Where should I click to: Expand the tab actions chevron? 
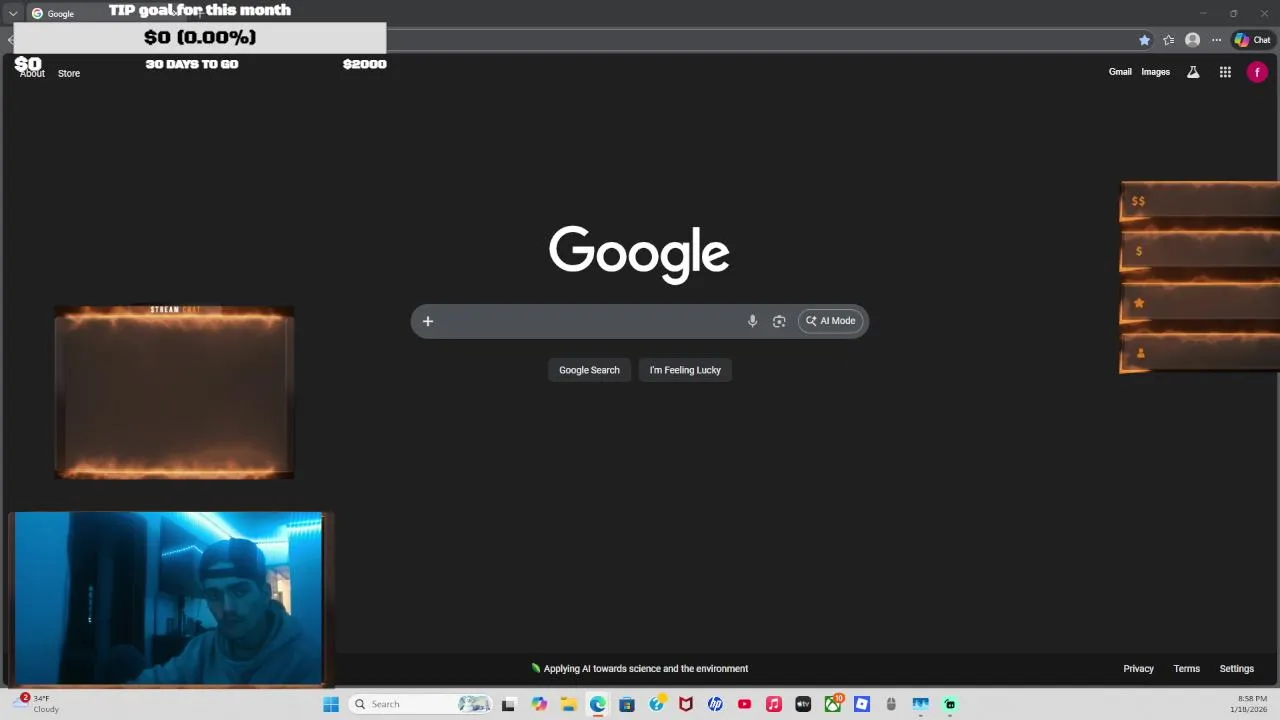click(x=13, y=14)
